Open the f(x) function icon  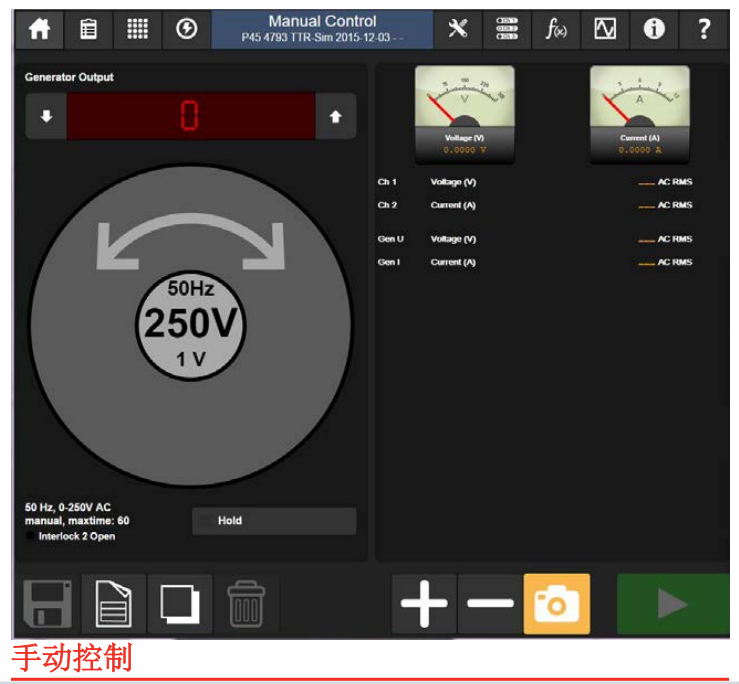click(556, 29)
